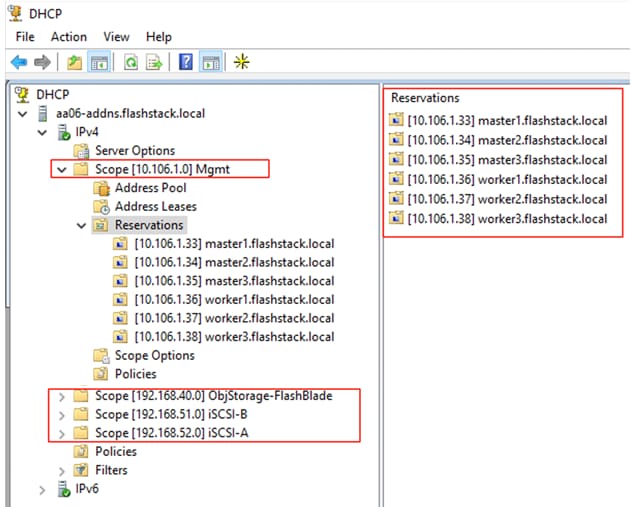Click the Address Leases clock folder icon
631x507 pixels.
101,206
